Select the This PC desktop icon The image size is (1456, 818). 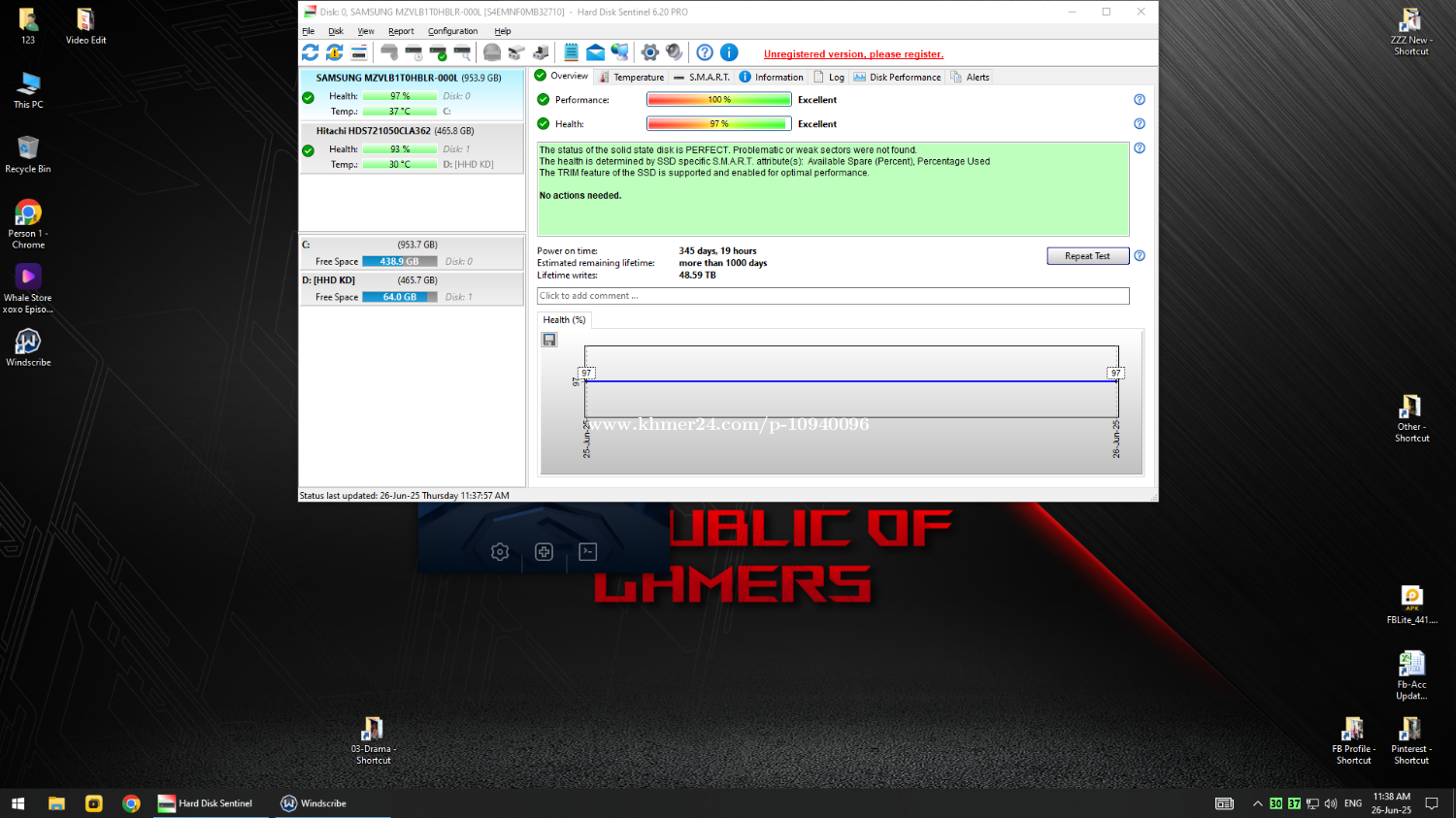click(x=28, y=90)
